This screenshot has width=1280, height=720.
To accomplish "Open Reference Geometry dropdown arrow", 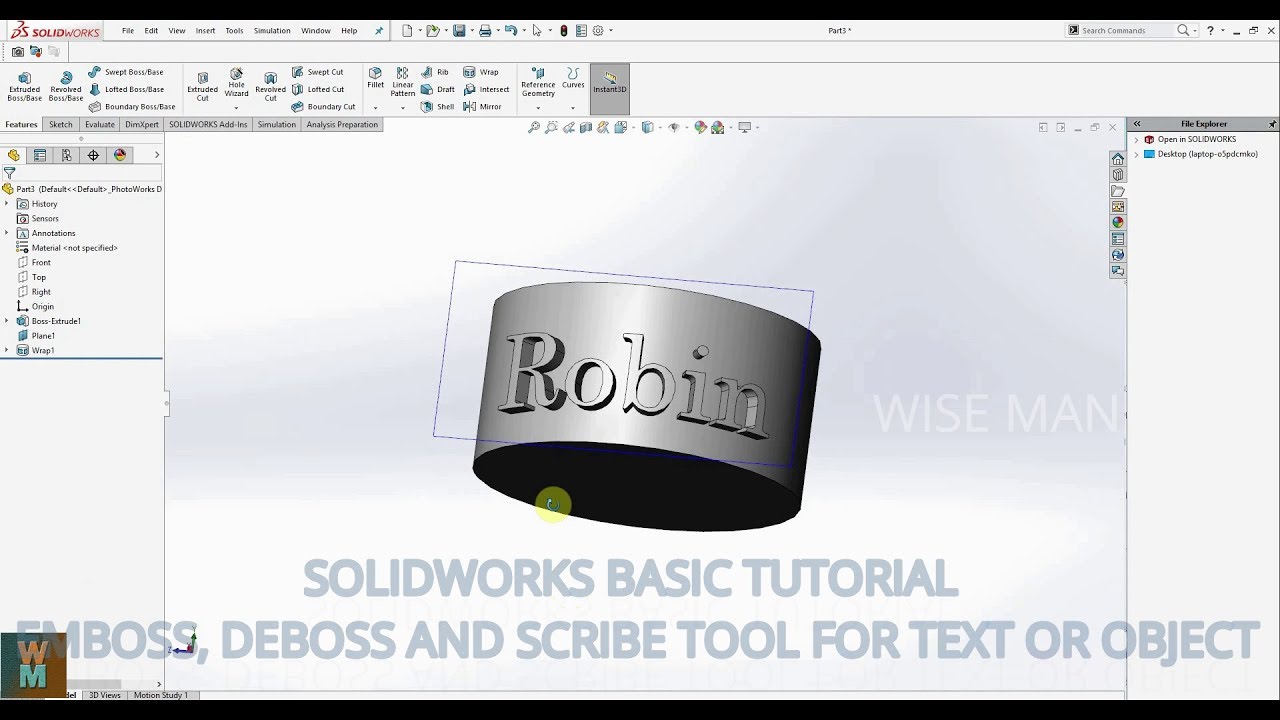I will (538, 107).
